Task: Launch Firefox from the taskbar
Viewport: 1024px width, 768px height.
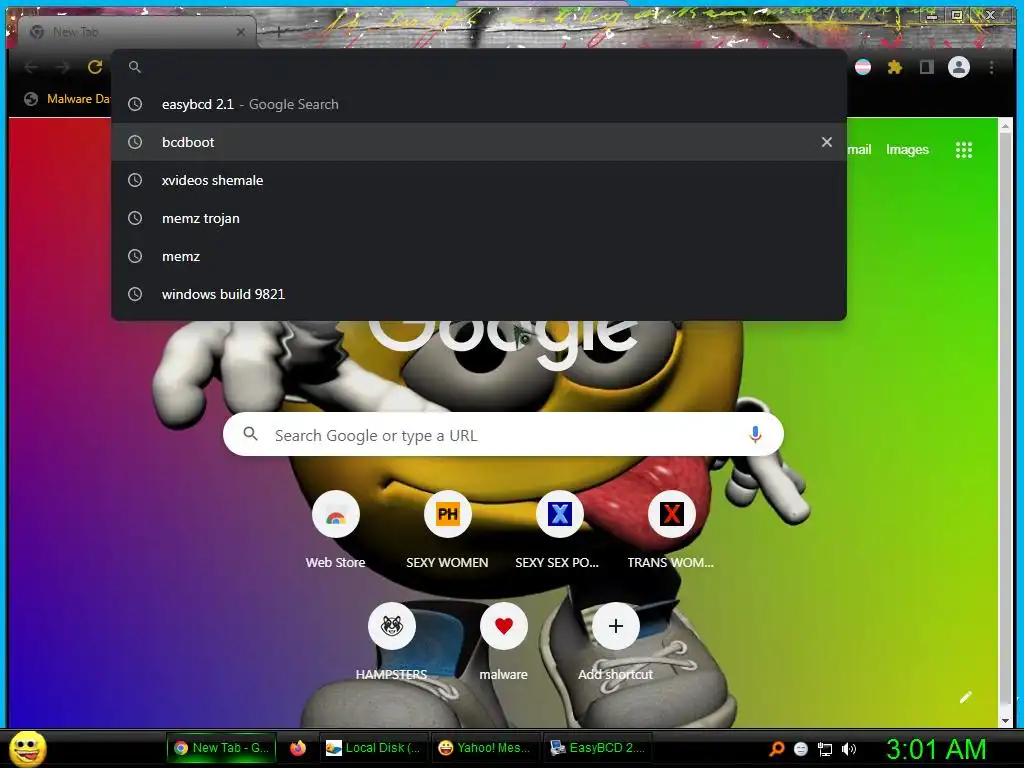Action: pyautogui.click(x=298, y=748)
